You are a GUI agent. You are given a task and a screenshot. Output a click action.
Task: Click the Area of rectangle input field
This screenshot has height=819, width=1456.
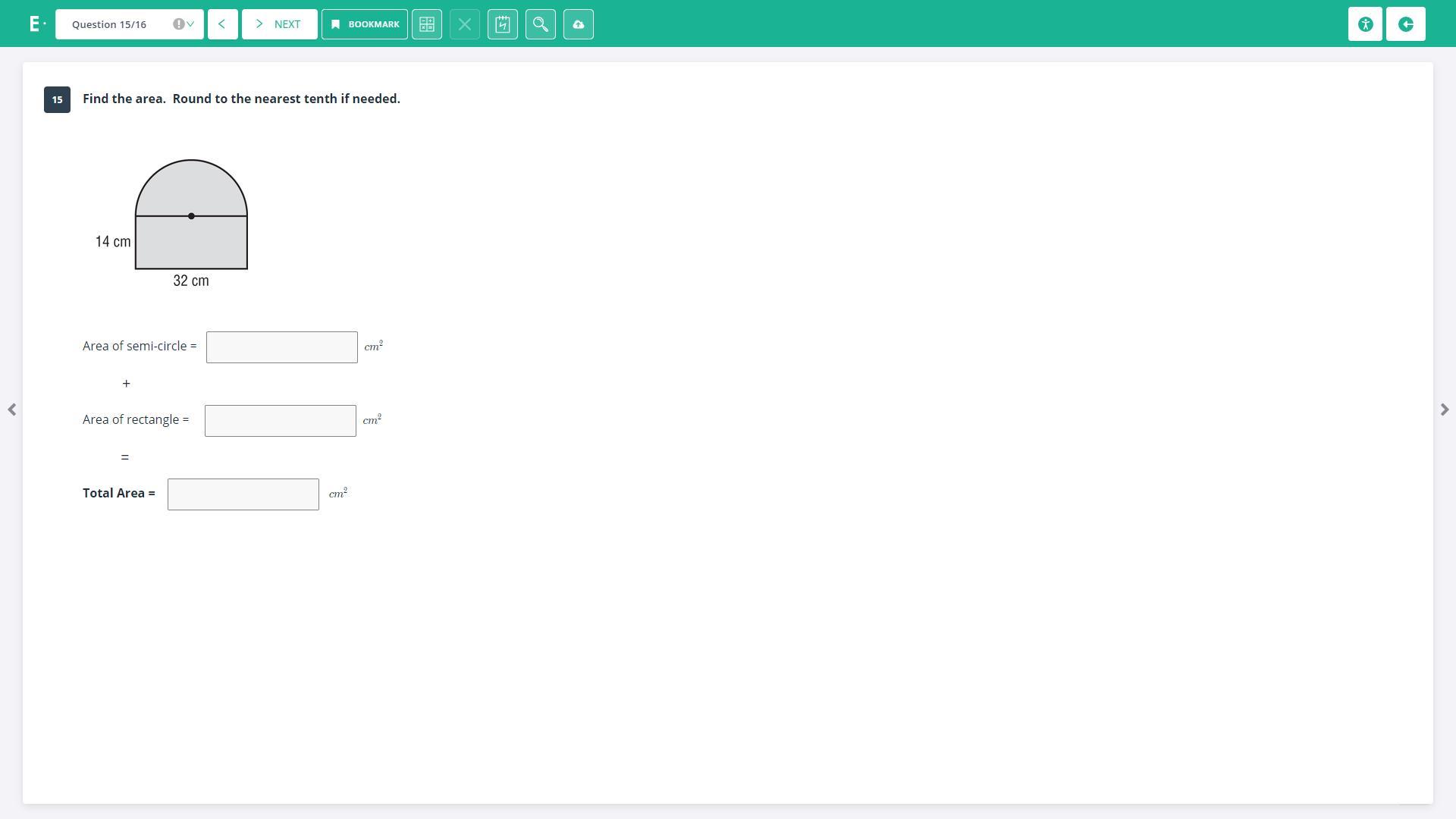[280, 421]
